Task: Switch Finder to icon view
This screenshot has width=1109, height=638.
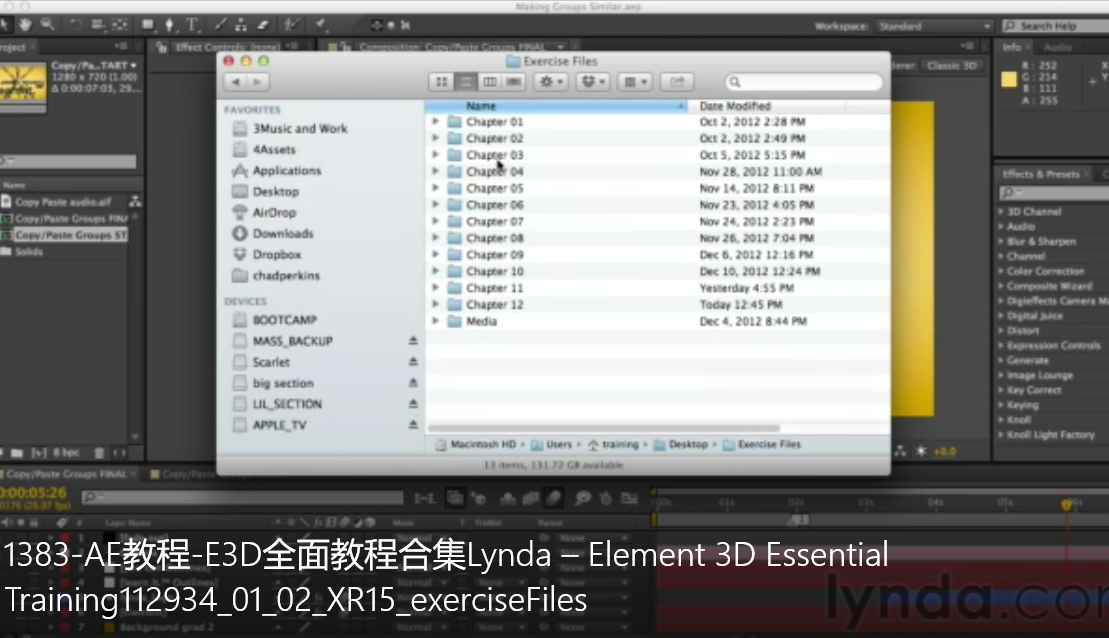Action: pyautogui.click(x=441, y=82)
